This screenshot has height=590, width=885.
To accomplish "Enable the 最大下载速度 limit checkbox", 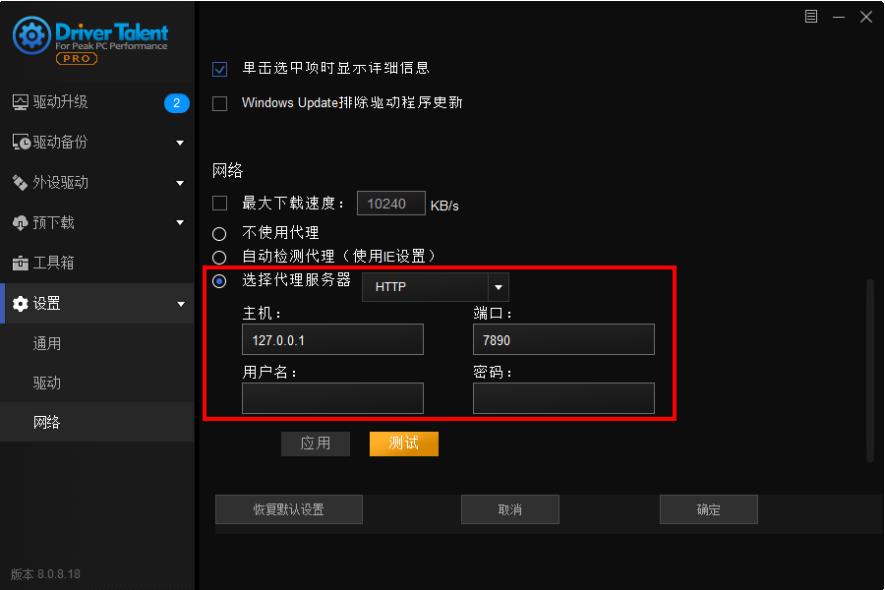I will pyautogui.click(x=221, y=204).
